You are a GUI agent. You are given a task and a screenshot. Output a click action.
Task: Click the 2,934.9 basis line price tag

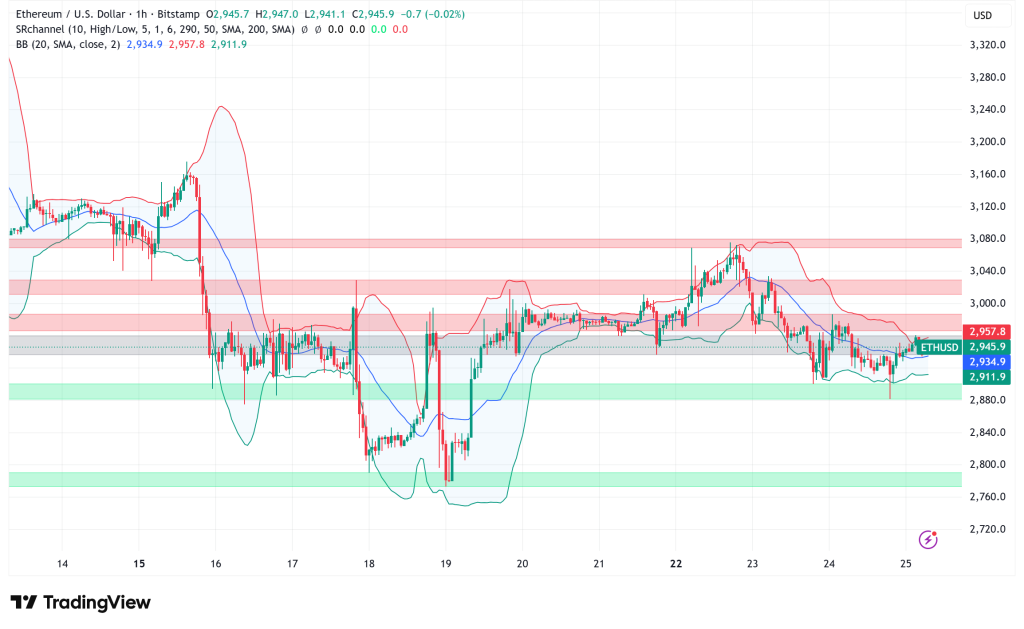pyautogui.click(x=985, y=362)
